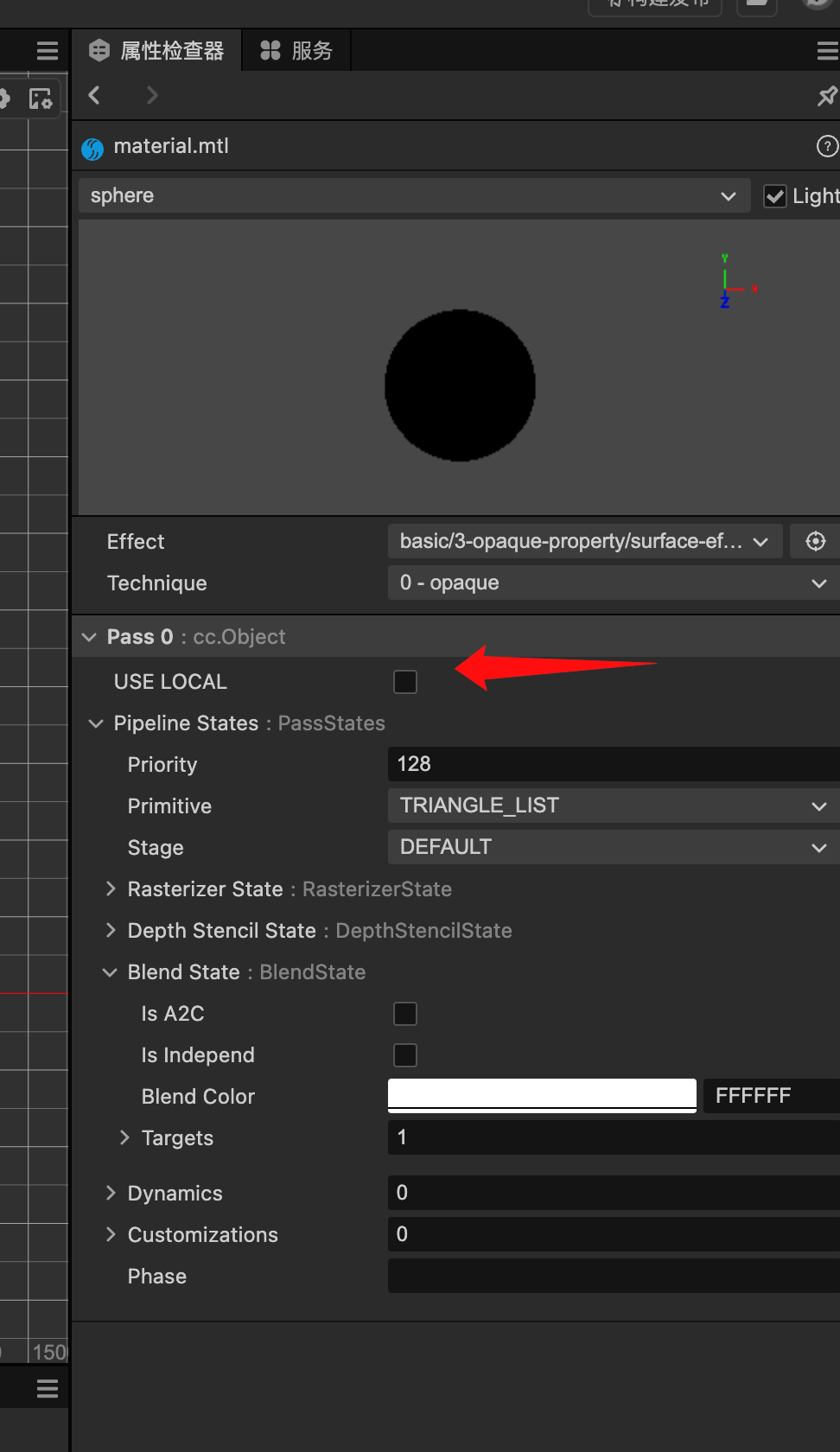This screenshot has width=840, height=1452.
Task: Click the Stage label
Action: pyautogui.click(x=156, y=848)
